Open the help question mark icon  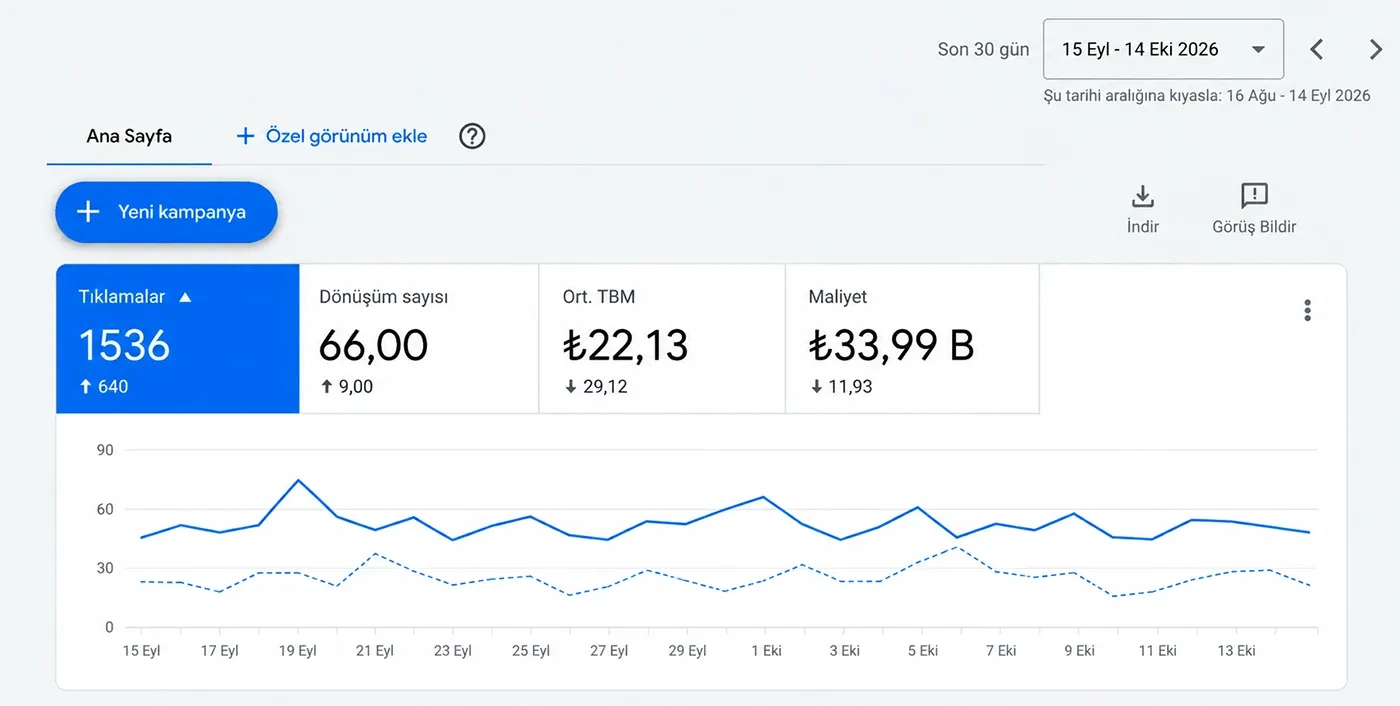click(x=472, y=136)
